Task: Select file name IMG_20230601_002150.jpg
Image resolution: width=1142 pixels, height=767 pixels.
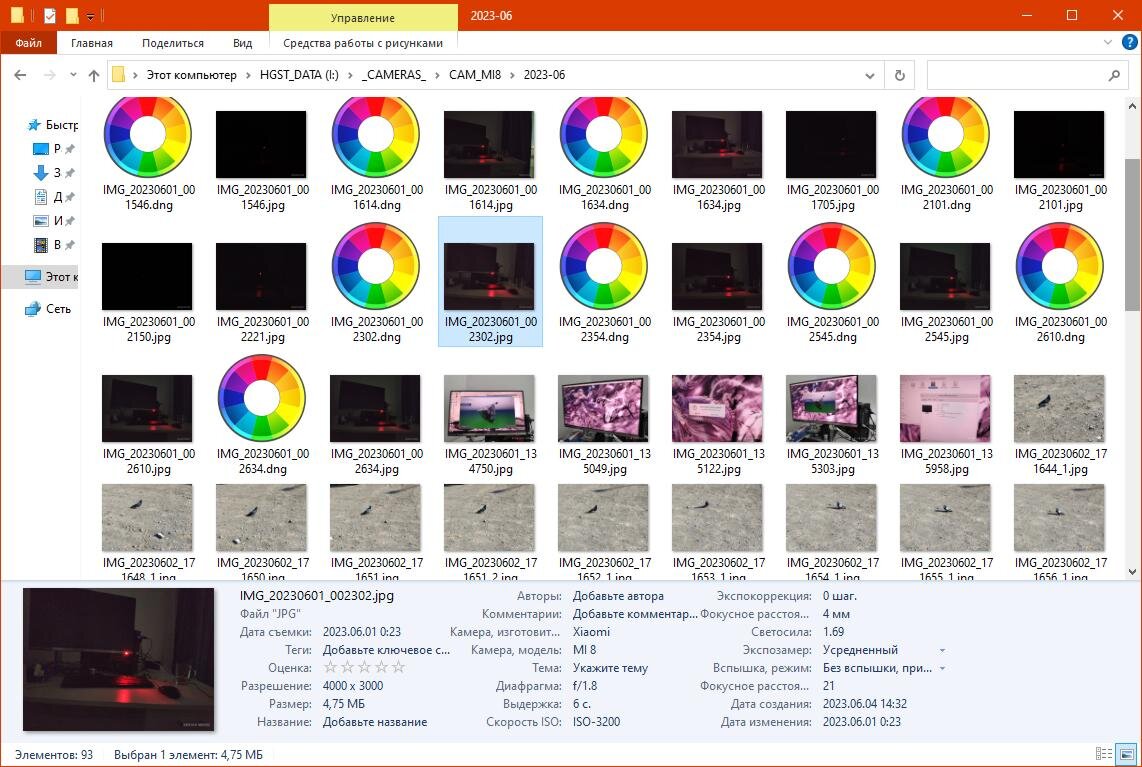Action: point(149,329)
